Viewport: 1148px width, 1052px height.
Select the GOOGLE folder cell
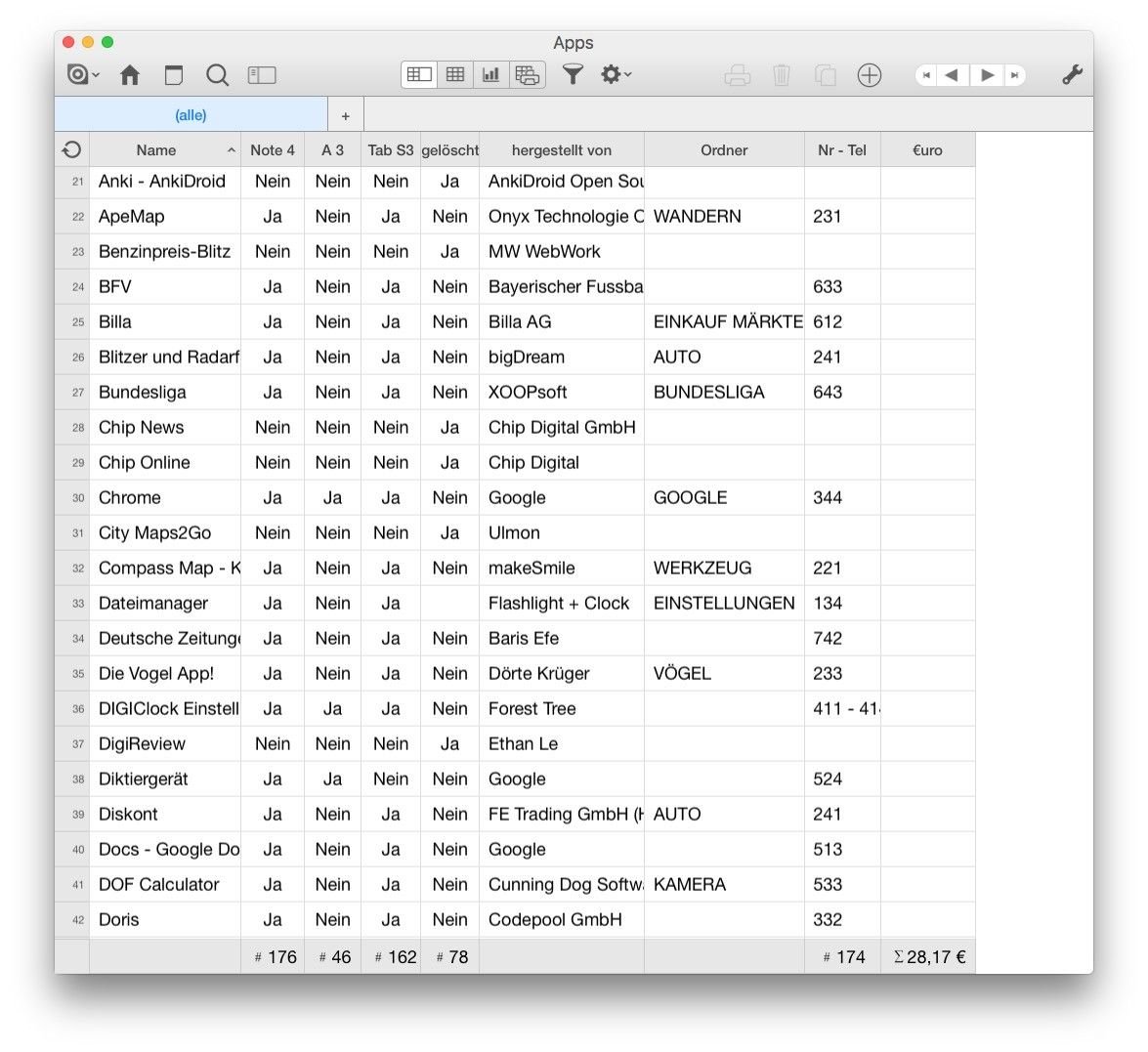tap(724, 498)
